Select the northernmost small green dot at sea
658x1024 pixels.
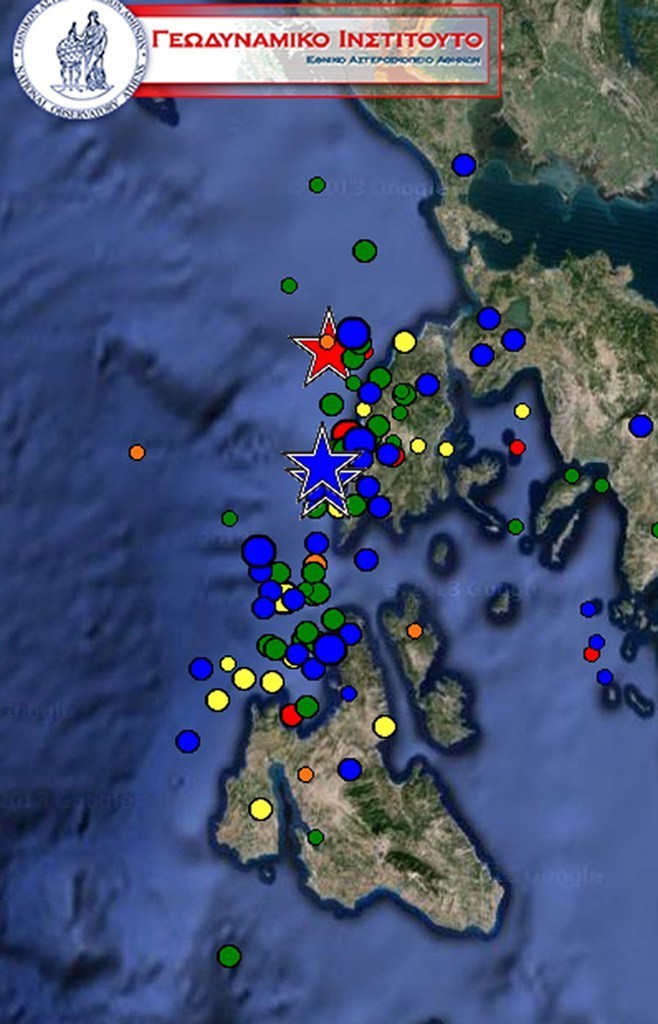coord(317,185)
